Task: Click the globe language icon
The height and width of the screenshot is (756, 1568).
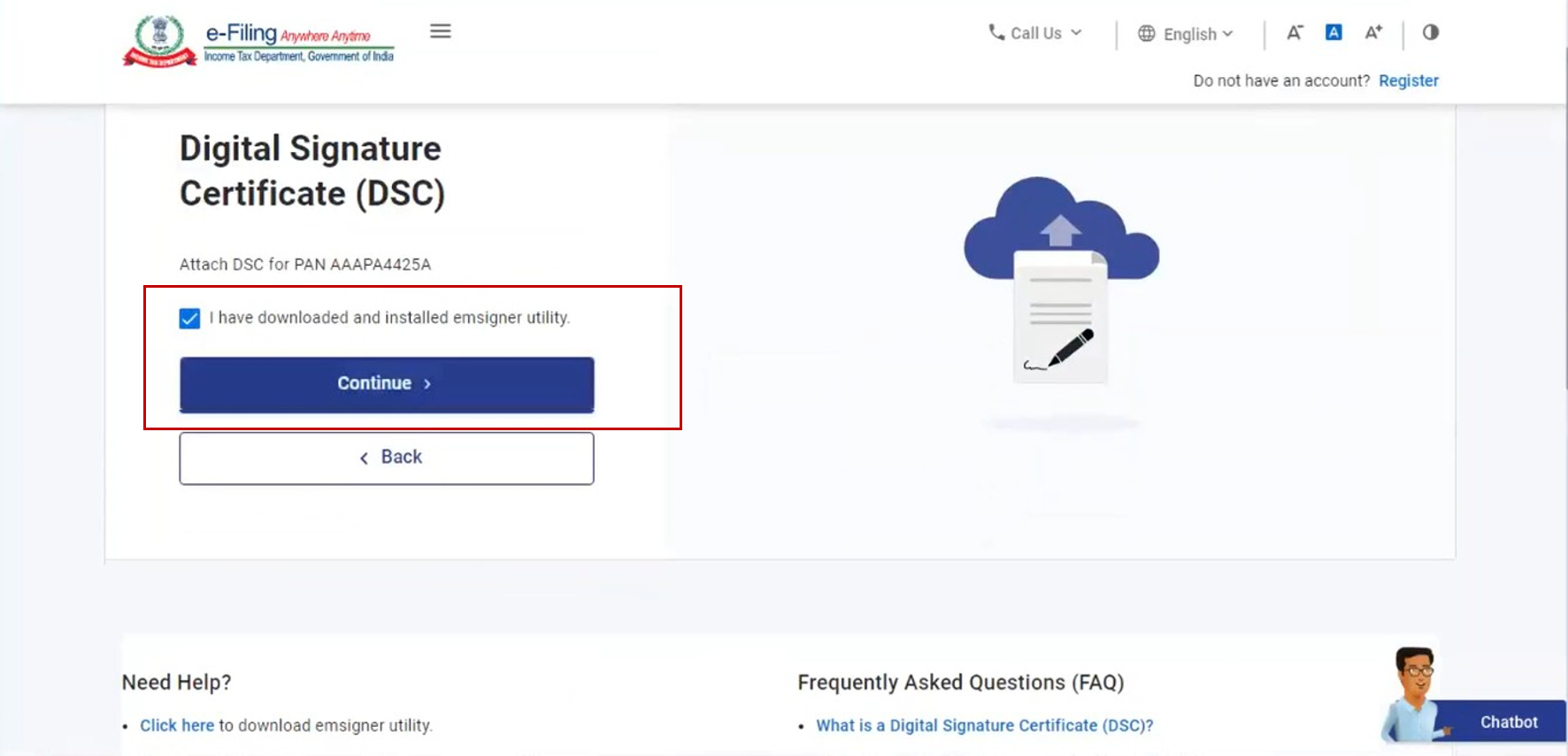Action: [x=1146, y=34]
